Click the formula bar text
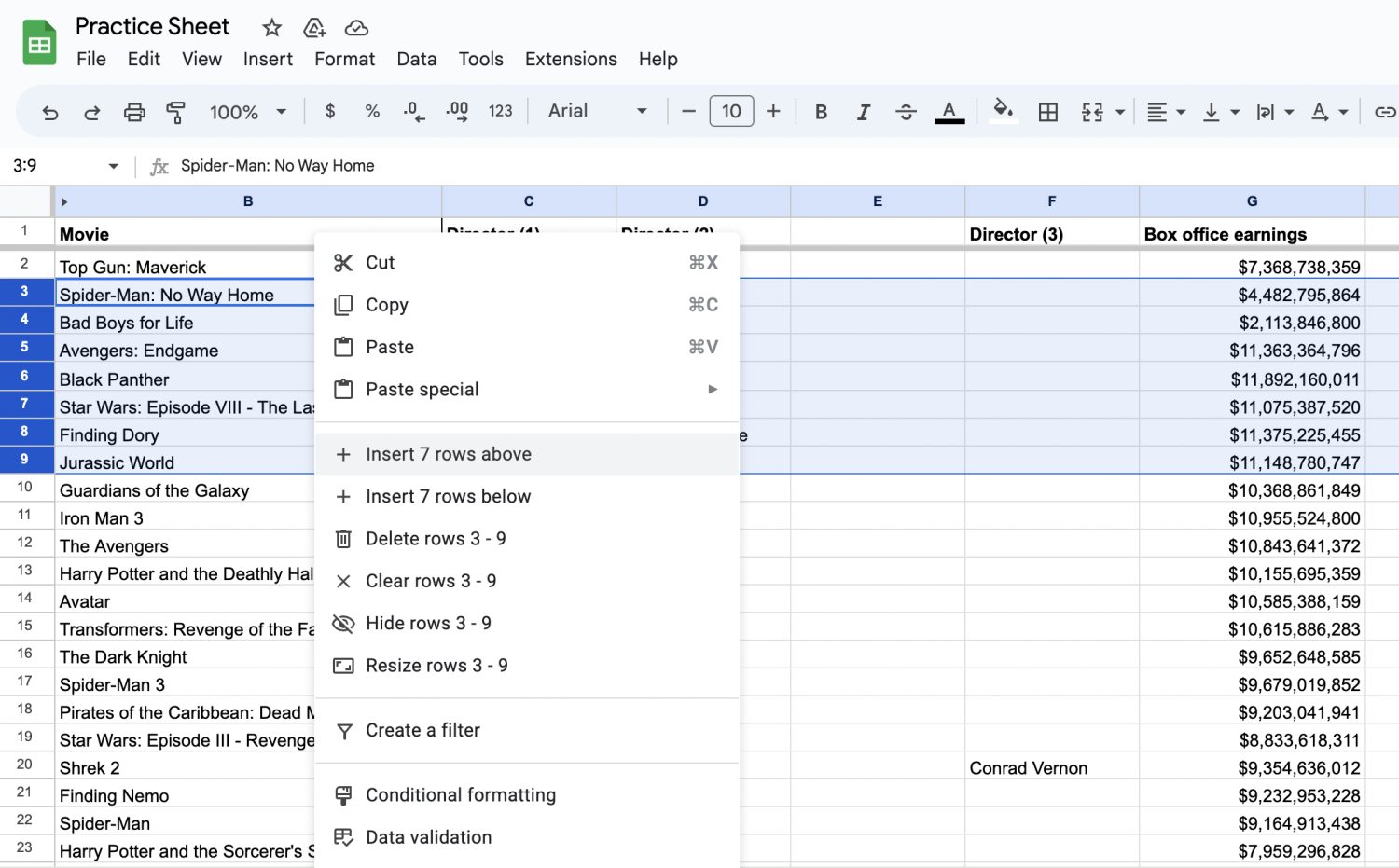1399x868 pixels. [x=278, y=166]
